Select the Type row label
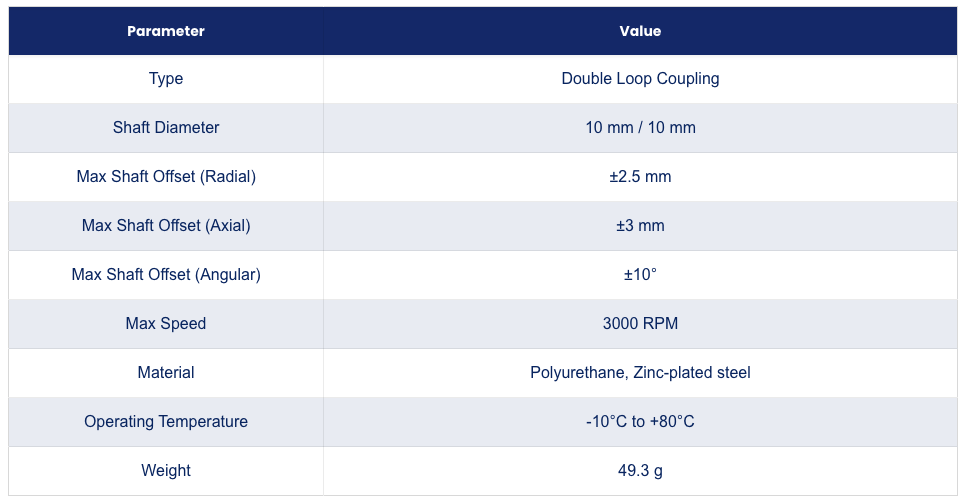Image resolution: width=963 pixels, height=501 pixels. click(x=166, y=79)
